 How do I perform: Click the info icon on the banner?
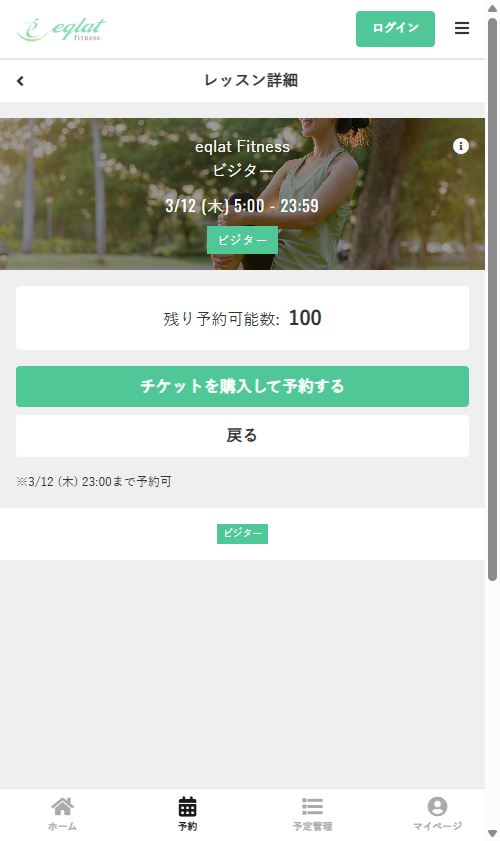(x=460, y=146)
